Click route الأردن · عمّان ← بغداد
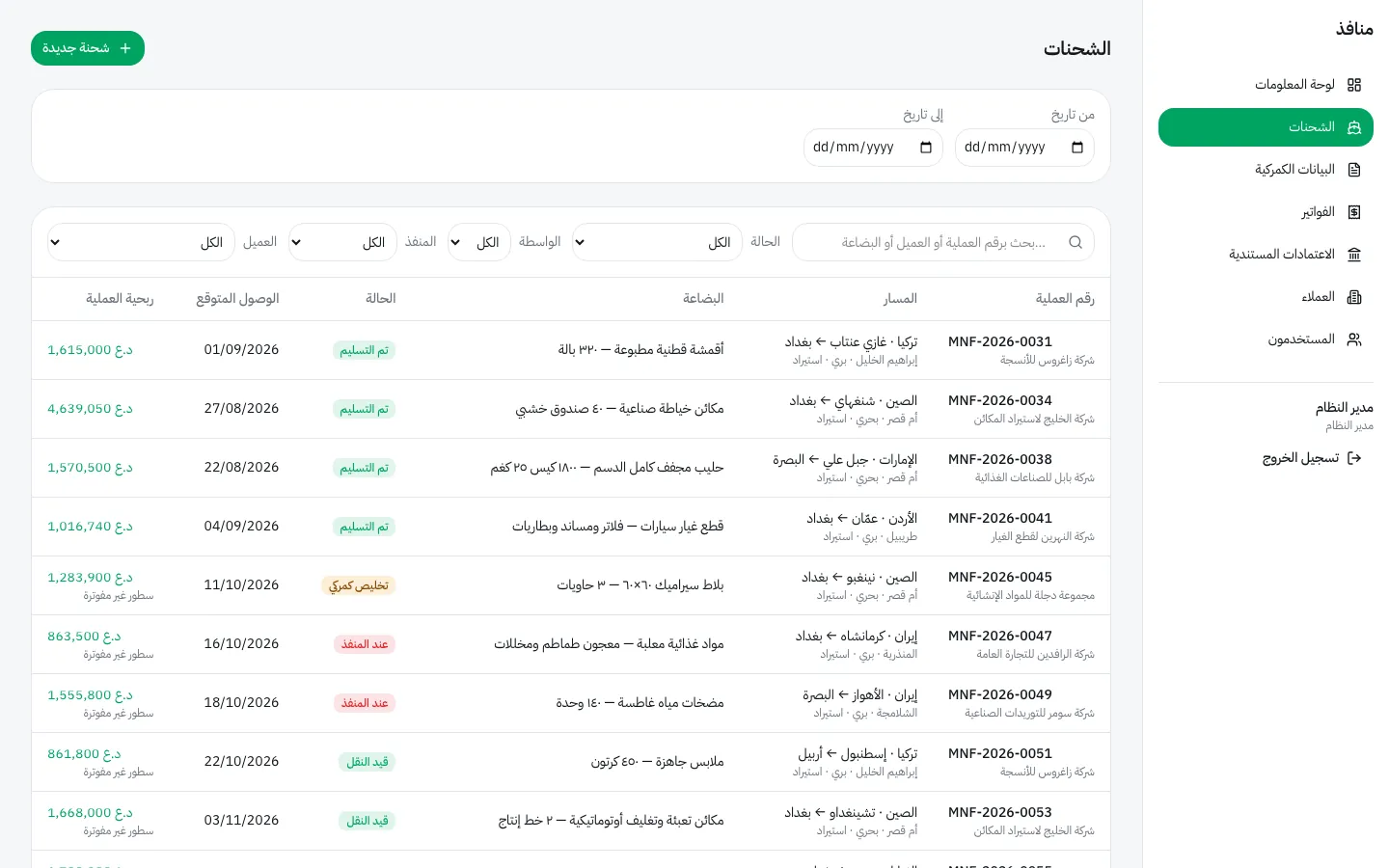The width and height of the screenshot is (1389, 868). tap(862, 518)
